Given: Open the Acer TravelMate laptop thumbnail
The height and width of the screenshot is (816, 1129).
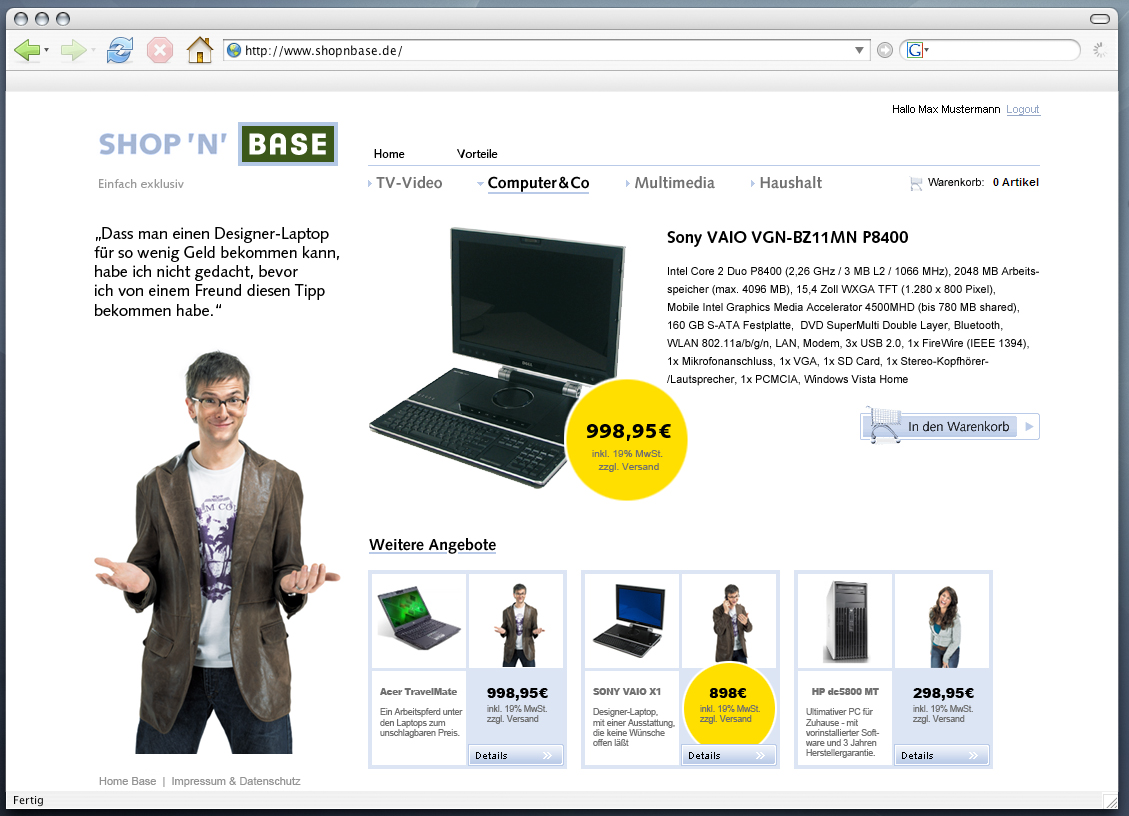Looking at the screenshot, I should coord(419,621).
